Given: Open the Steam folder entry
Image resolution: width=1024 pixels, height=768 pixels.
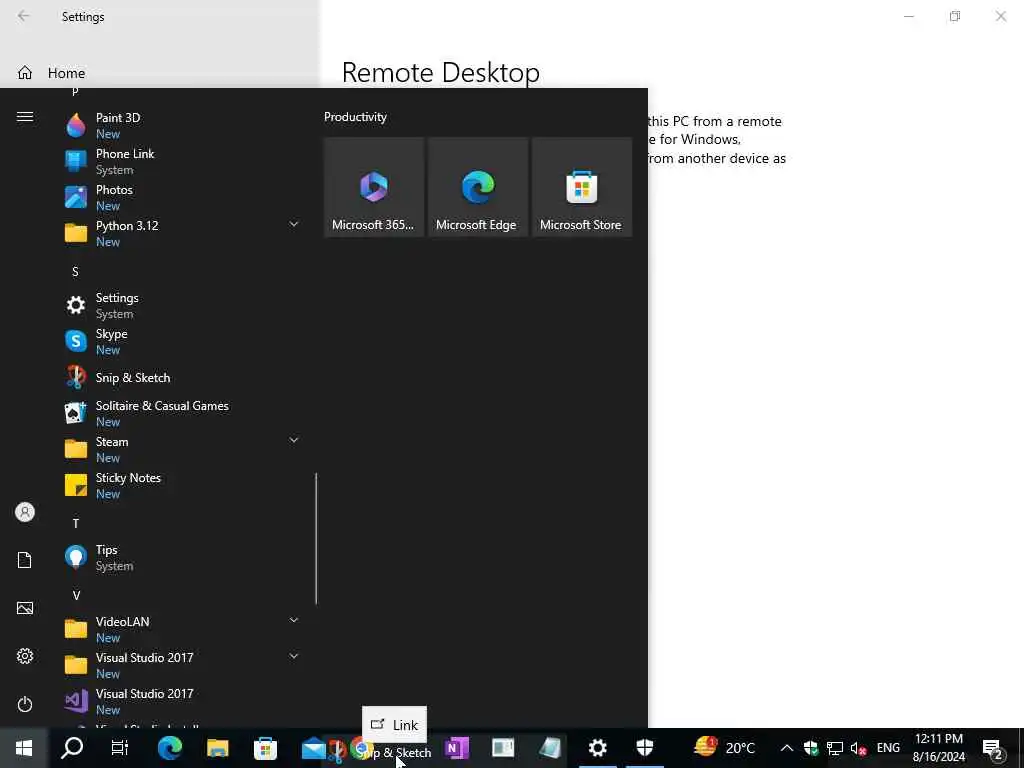Looking at the screenshot, I should pos(181,449).
